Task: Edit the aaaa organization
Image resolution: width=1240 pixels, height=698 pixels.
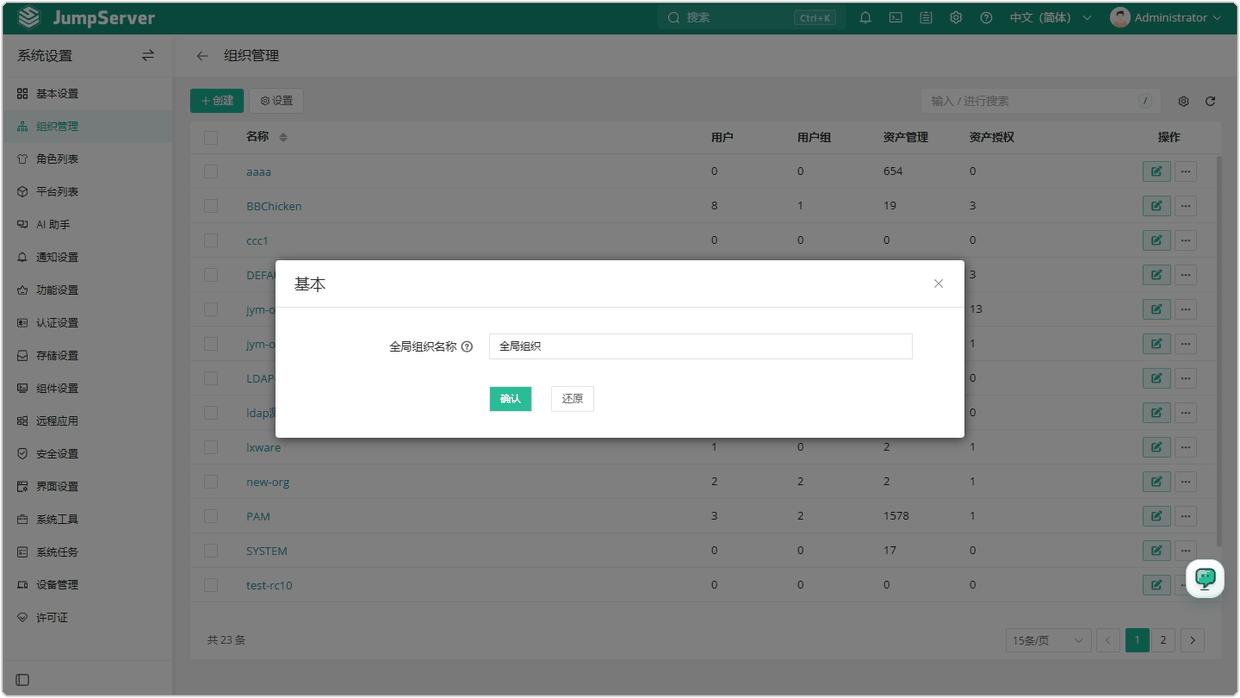Action: point(1156,172)
